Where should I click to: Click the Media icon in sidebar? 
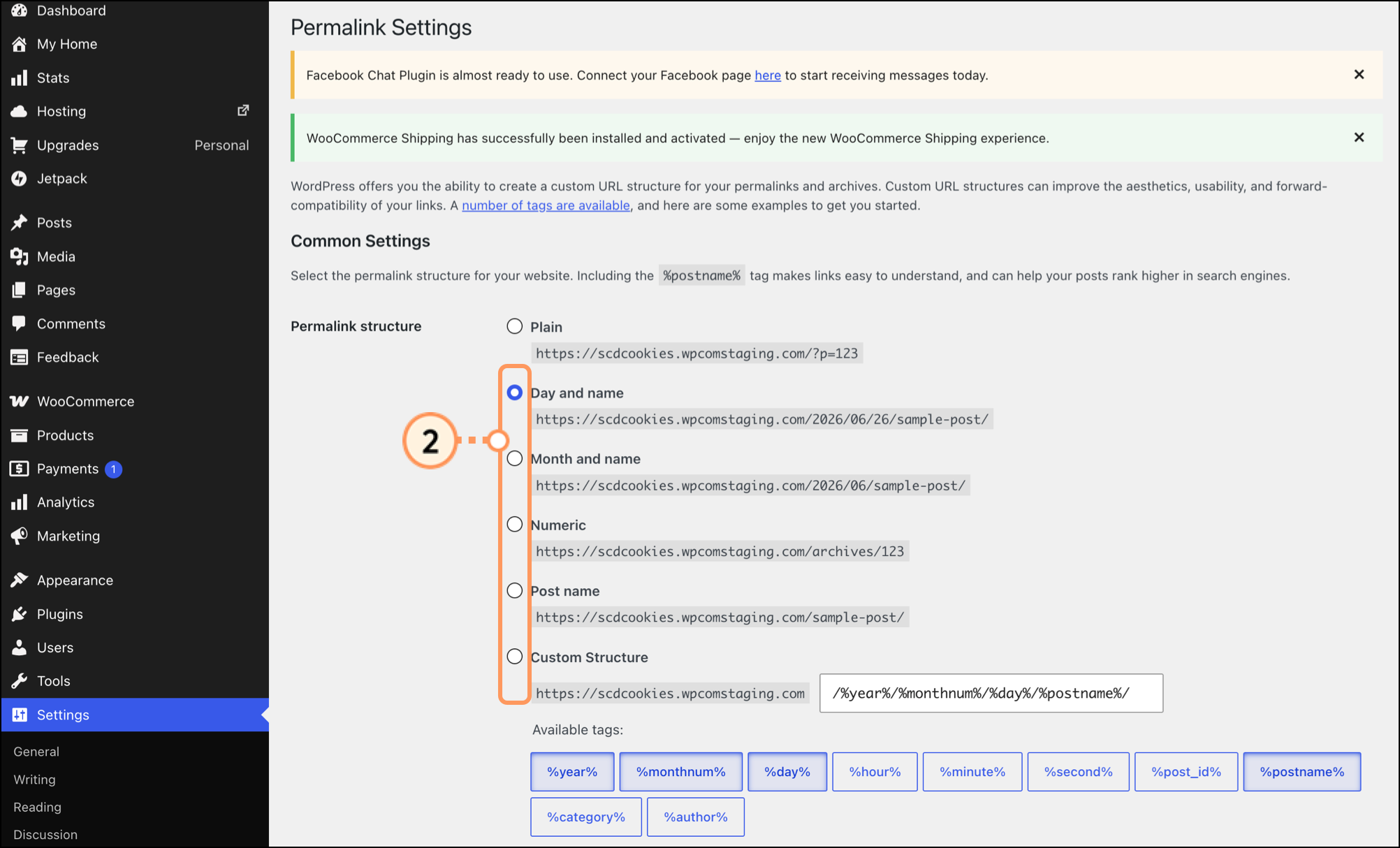(20, 256)
